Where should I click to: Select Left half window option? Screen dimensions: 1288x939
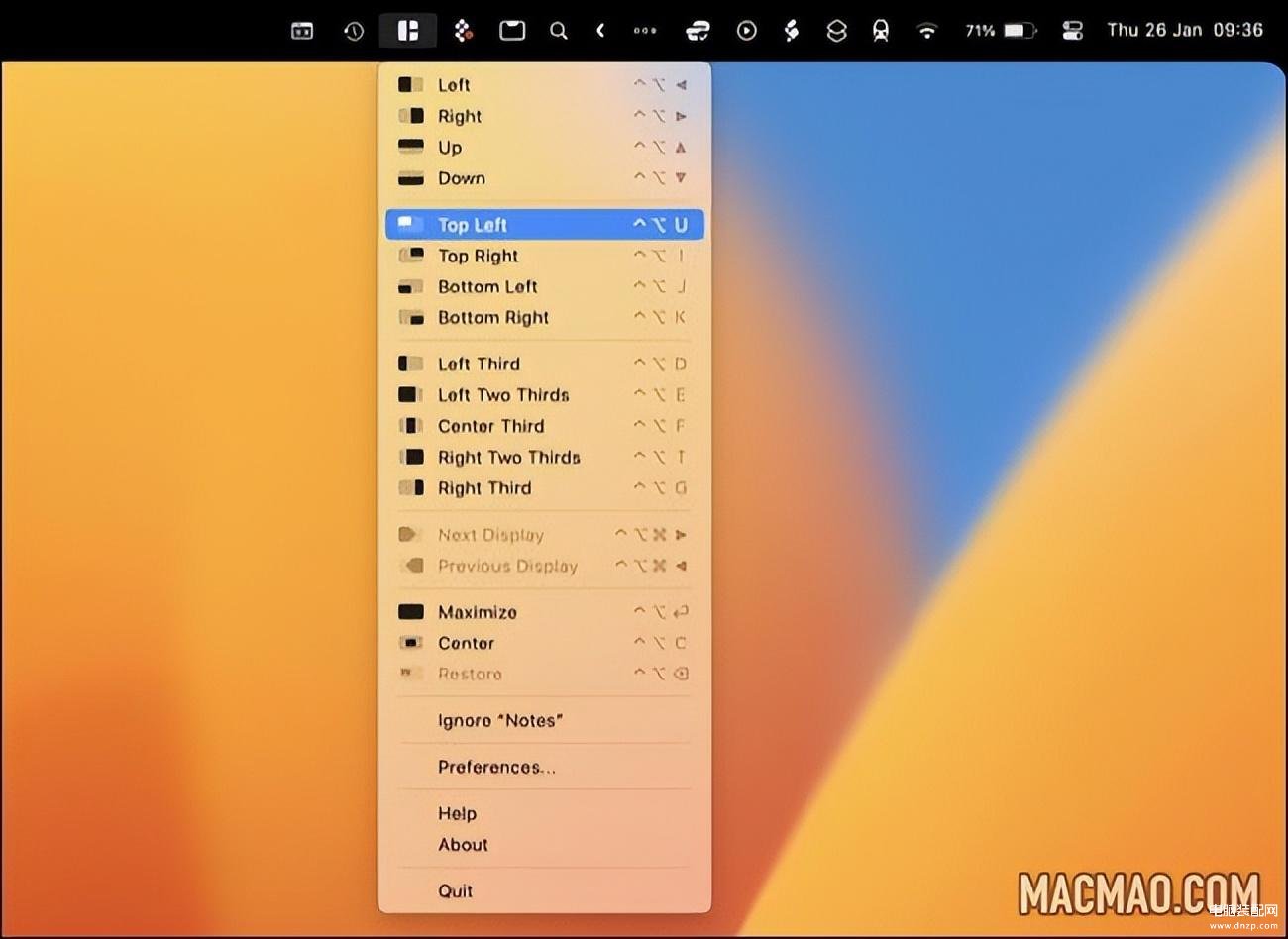pyautogui.click(x=544, y=85)
